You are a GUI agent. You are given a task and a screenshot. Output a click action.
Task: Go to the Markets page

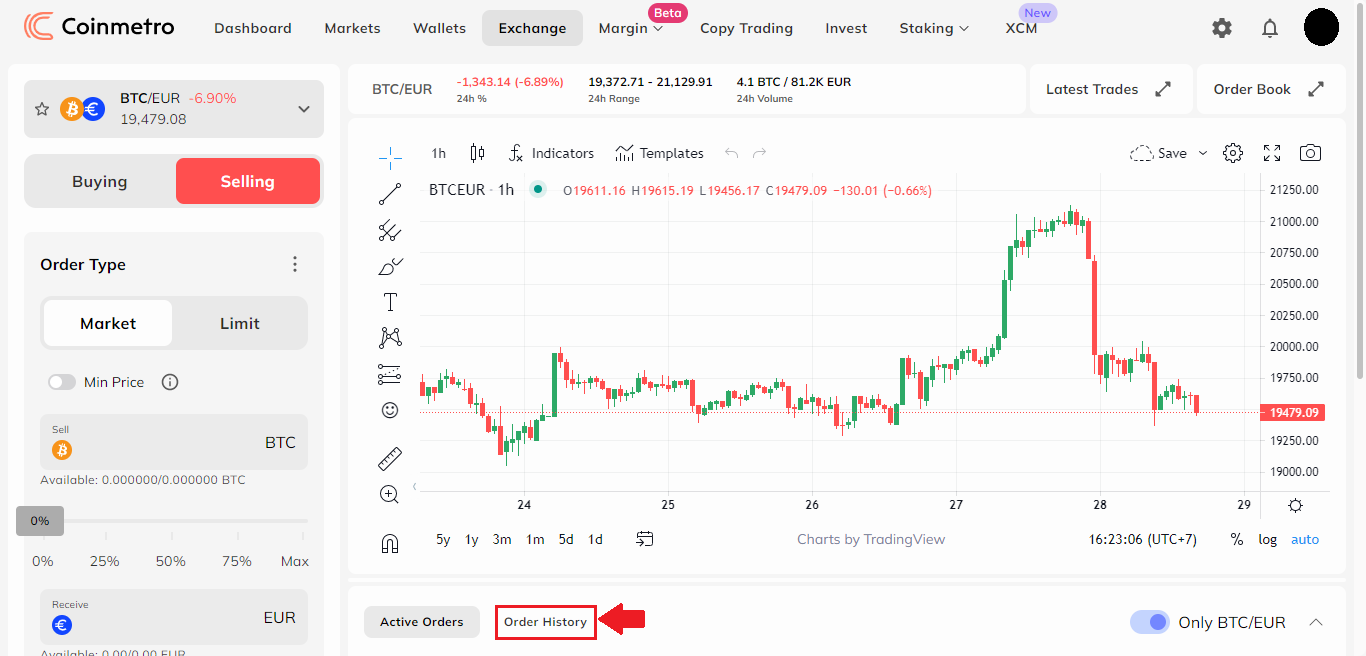[x=352, y=28]
